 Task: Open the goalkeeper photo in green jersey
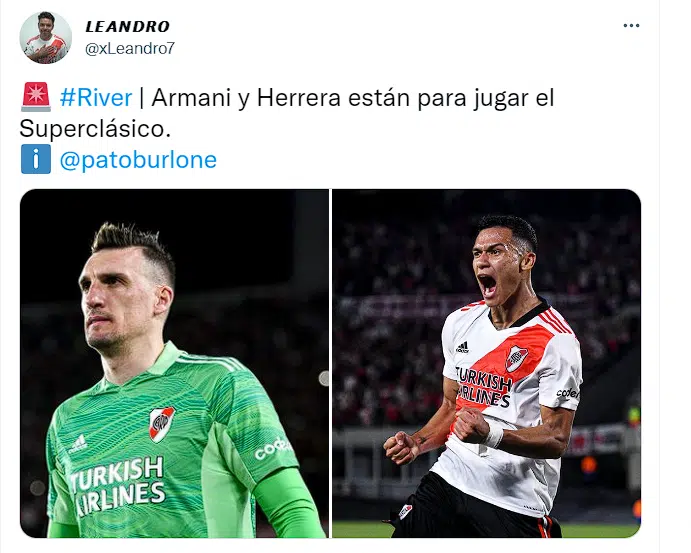(x=174, y=363)
